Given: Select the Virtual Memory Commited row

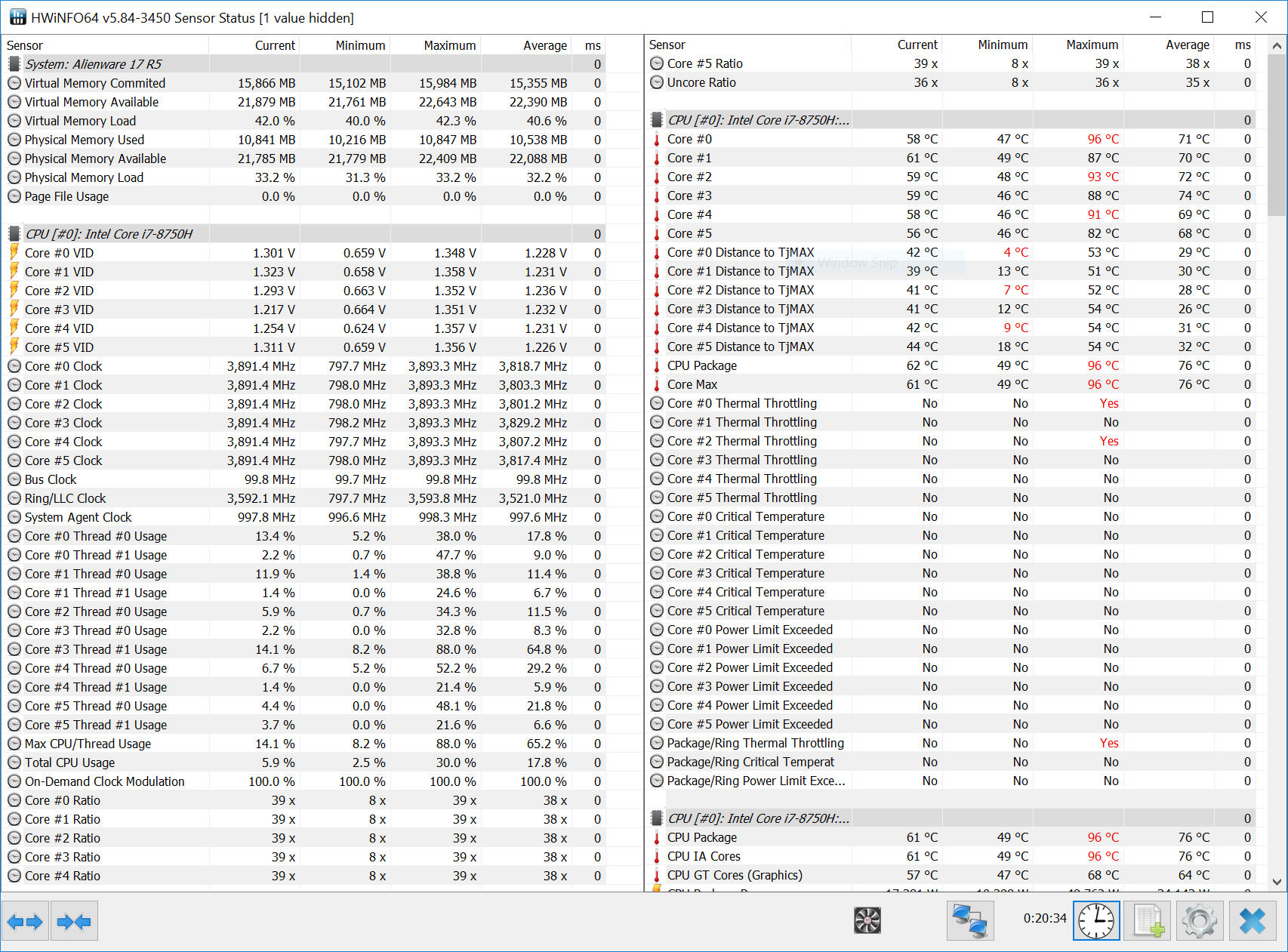Looking at the screenshot, I should pyautogui.click(x=304, y=83).
